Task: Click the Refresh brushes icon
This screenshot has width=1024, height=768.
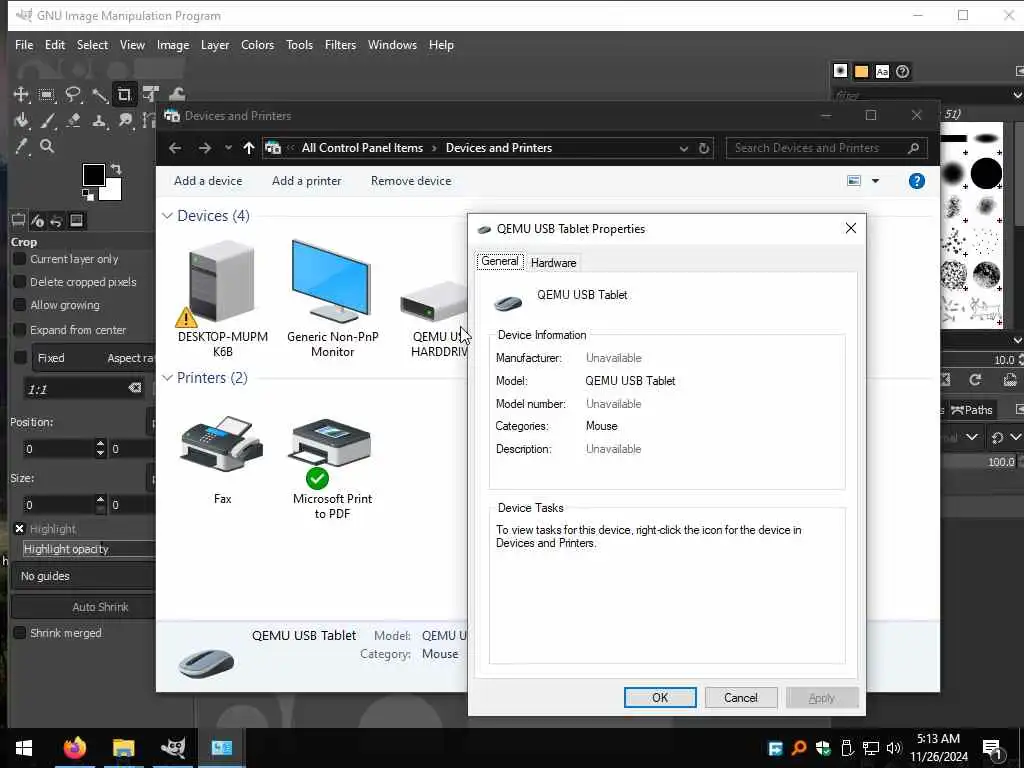Action: point(976,380)
